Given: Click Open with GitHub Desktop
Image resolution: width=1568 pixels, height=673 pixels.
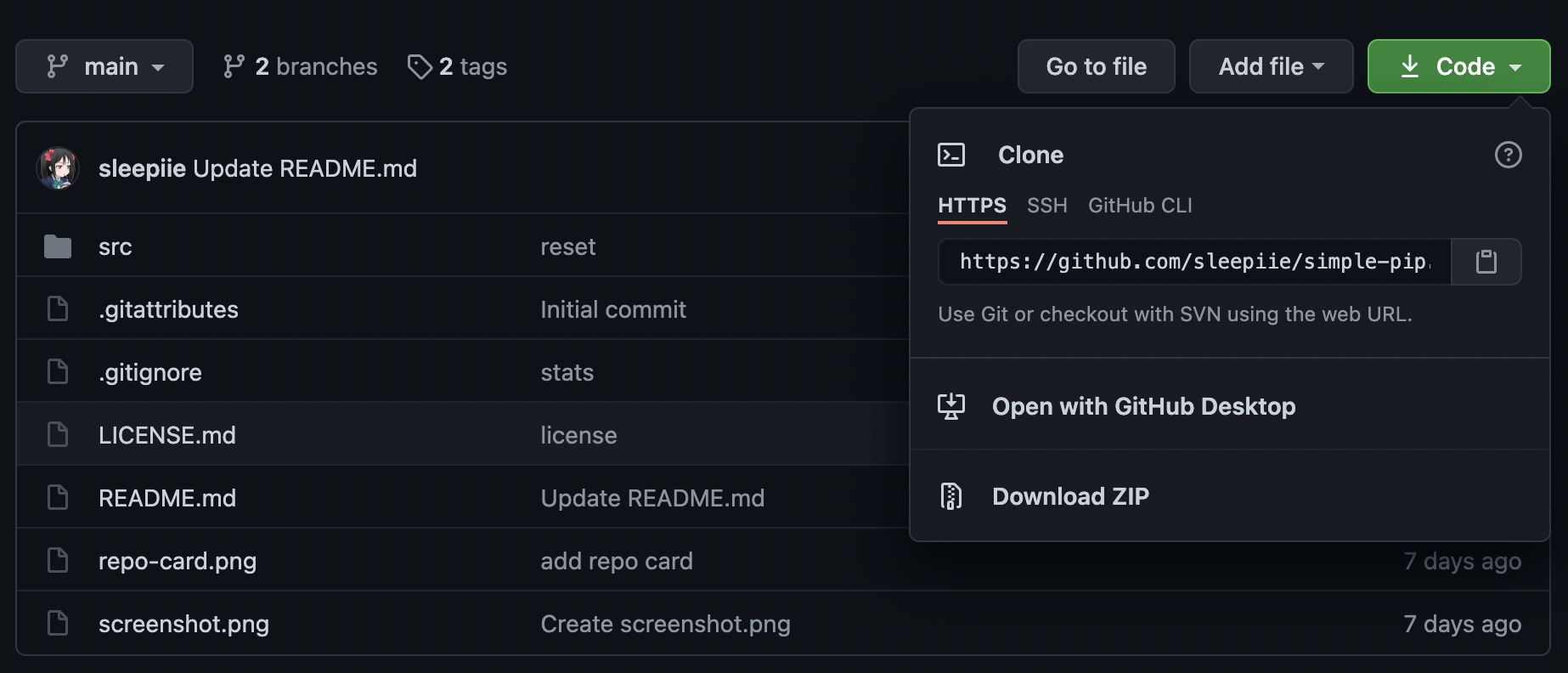Looking at the screenshot, I should 1144,406.
